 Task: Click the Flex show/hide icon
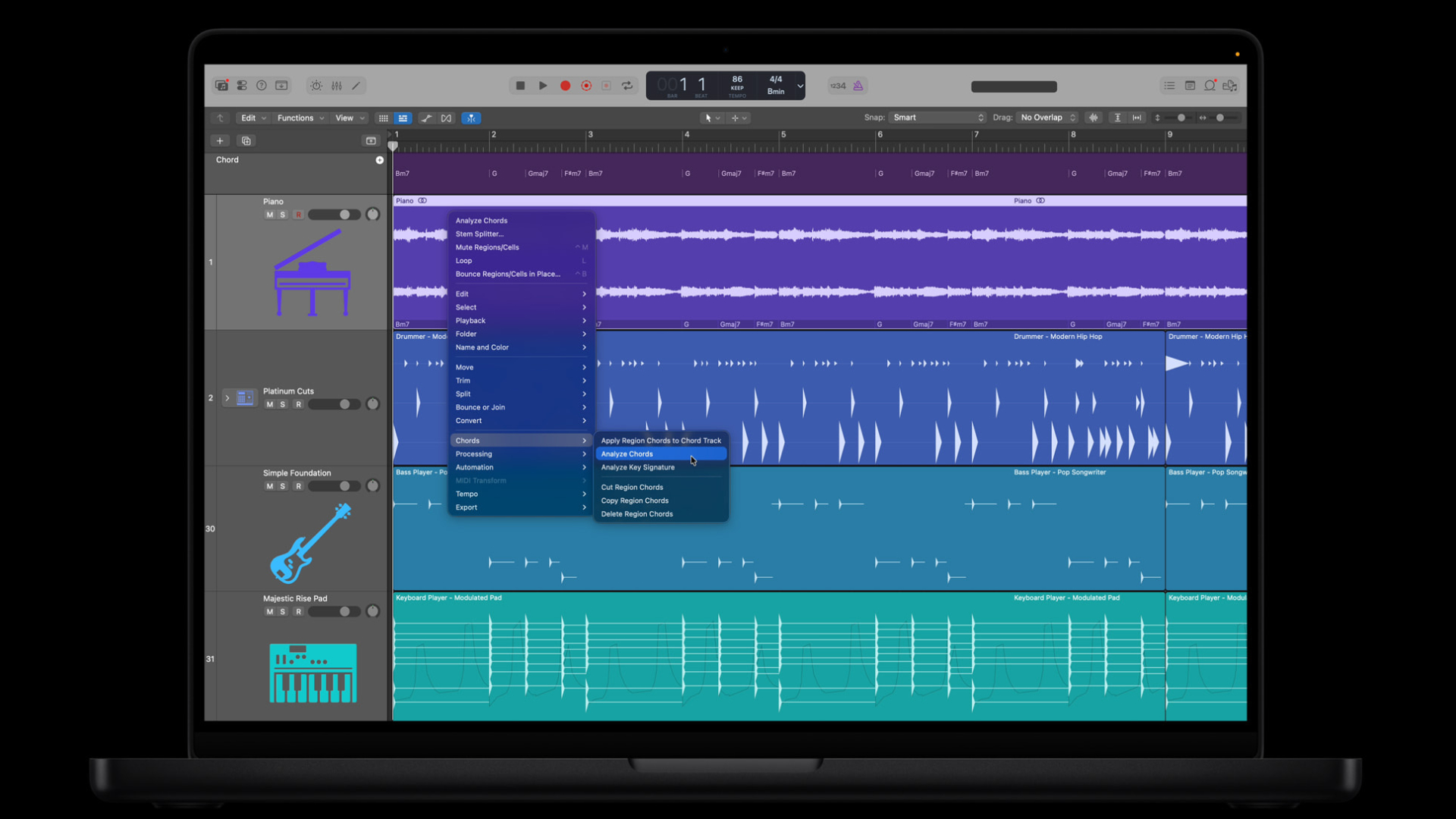pos(447,118)
